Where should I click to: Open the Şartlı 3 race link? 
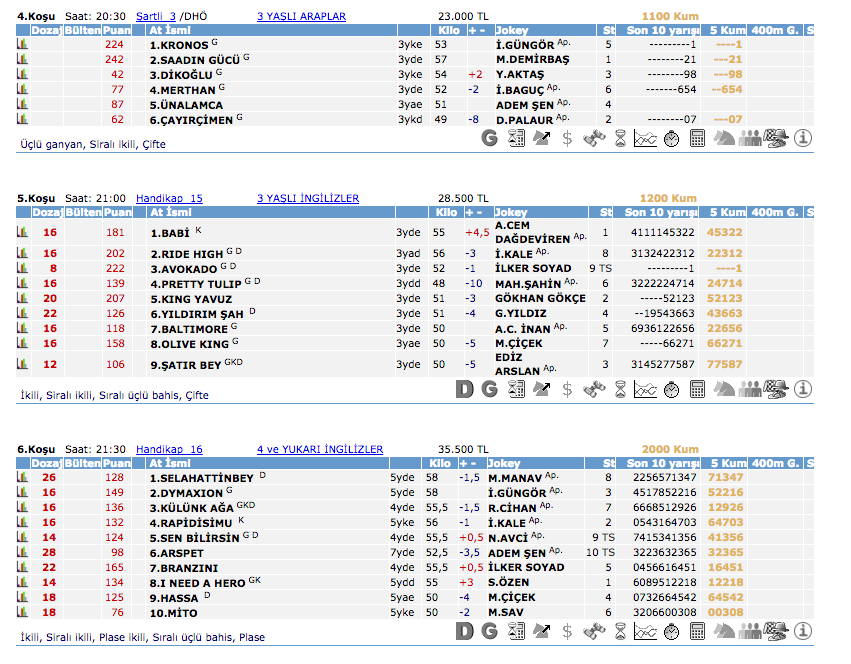click(155, 17)
